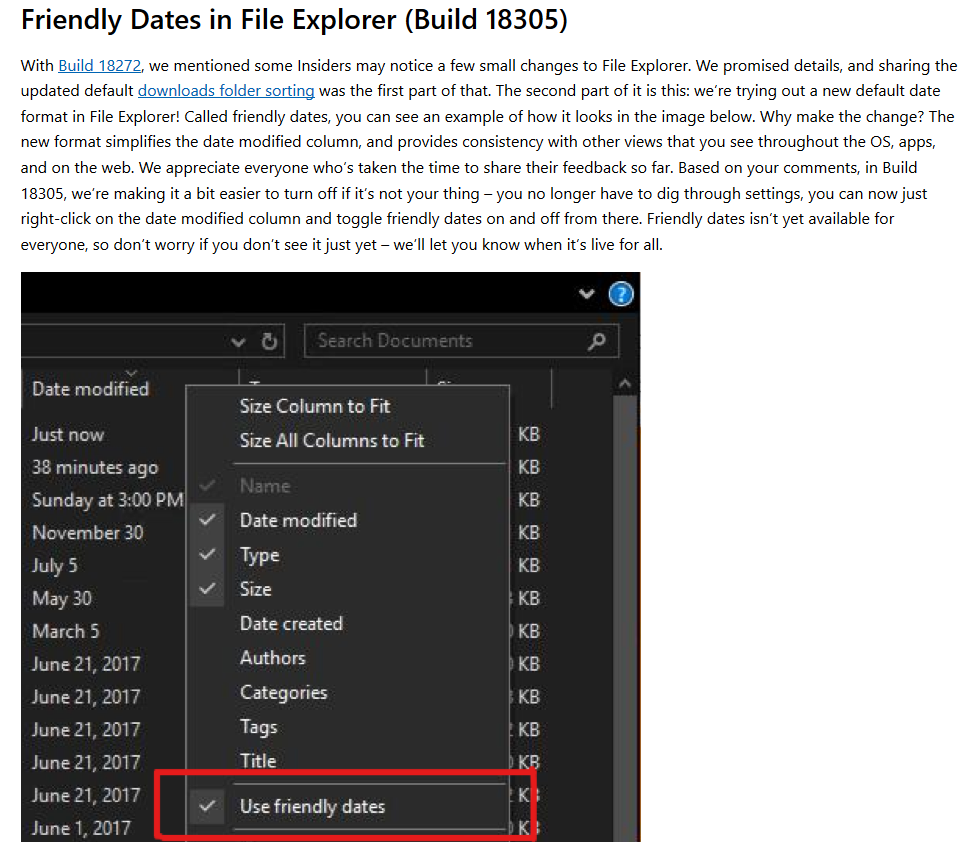Add the Authors column

272,658
